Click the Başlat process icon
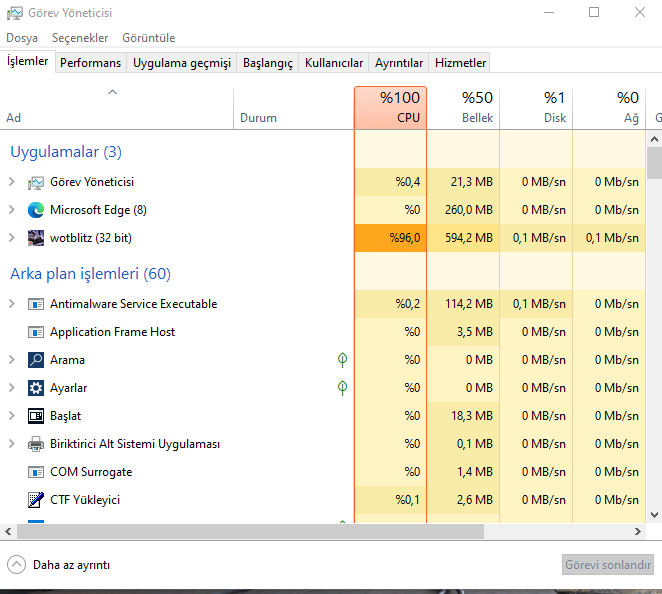 [36, 416]
